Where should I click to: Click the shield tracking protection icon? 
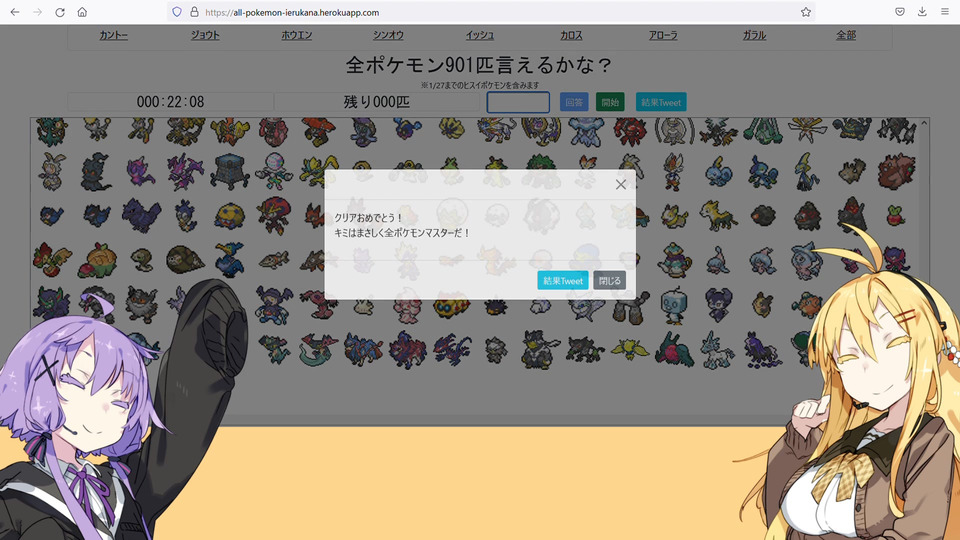click(x=177, y=12)
